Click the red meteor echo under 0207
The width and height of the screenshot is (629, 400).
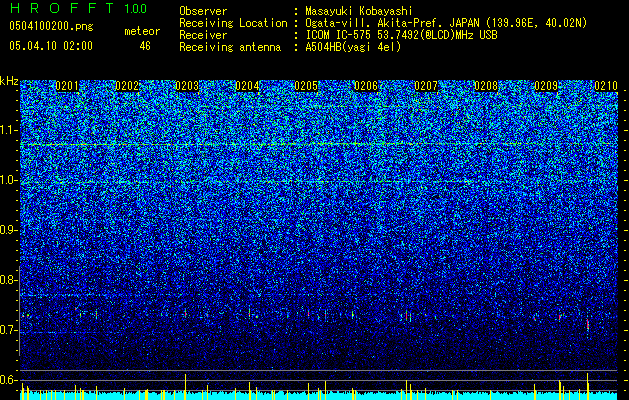406,315
